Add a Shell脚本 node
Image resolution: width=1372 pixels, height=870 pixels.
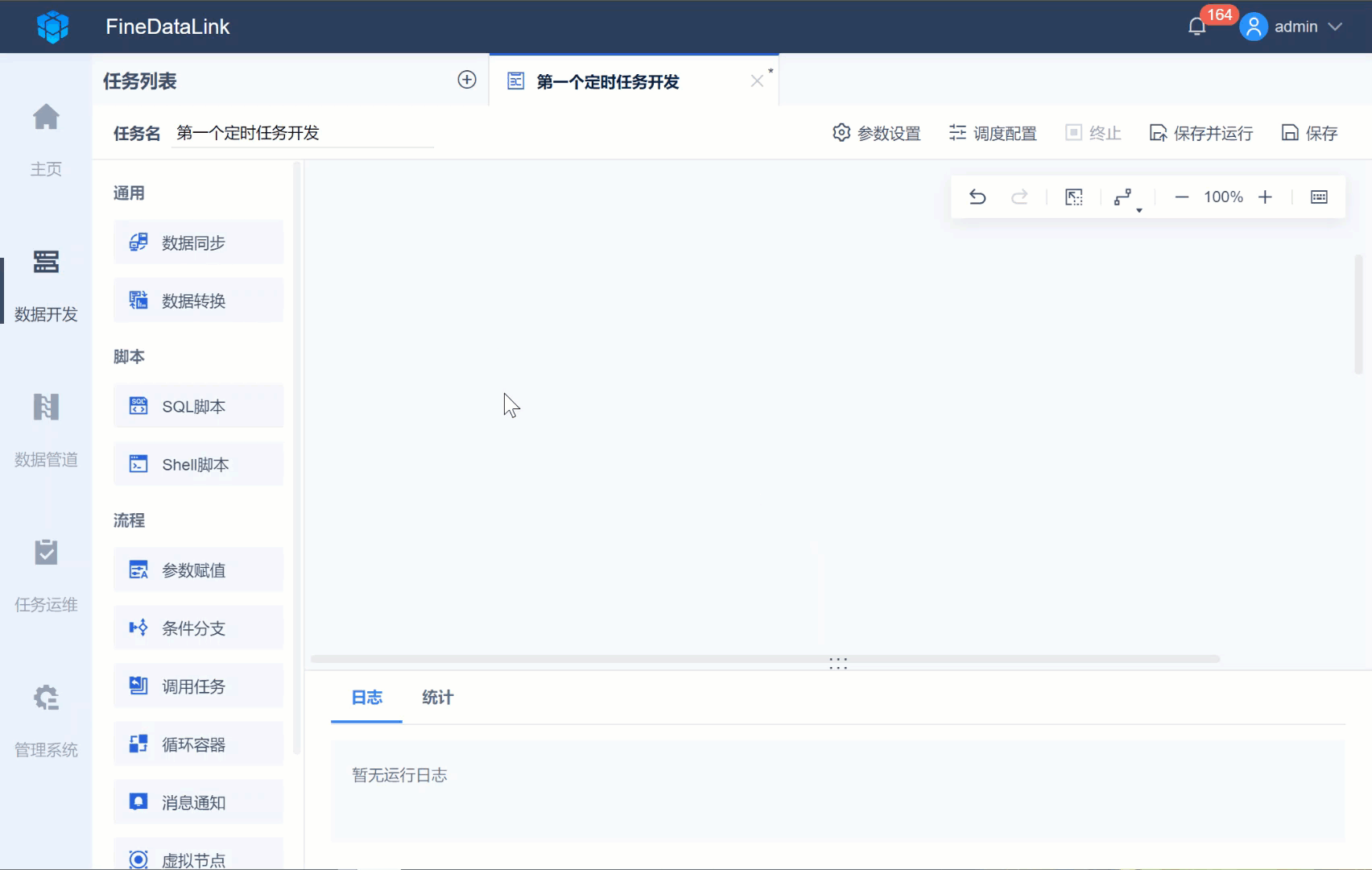[198, 464]
